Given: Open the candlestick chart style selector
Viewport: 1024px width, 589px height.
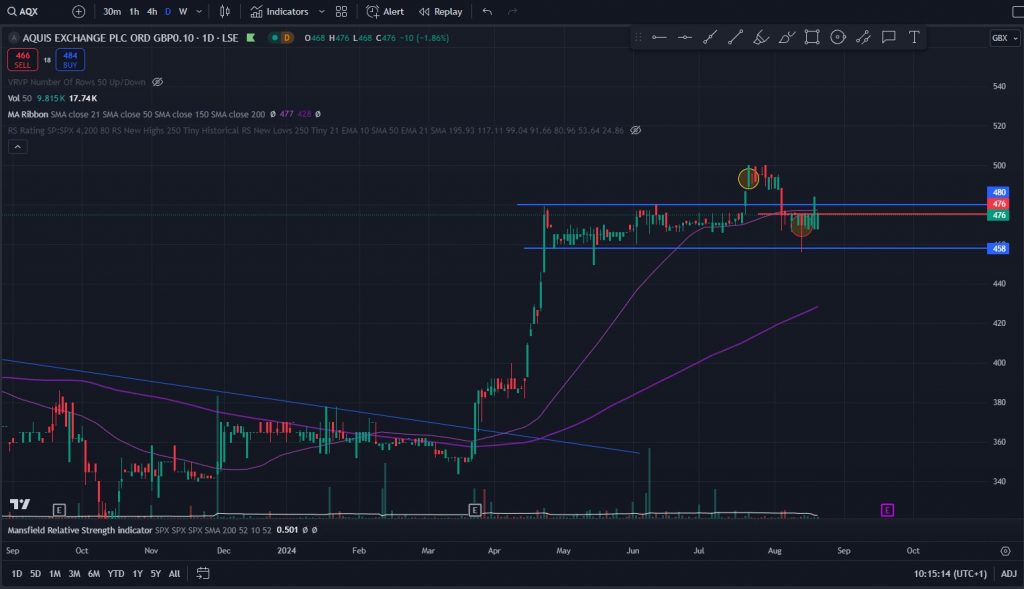Looking at the screenshot, I should click(225, 12).
